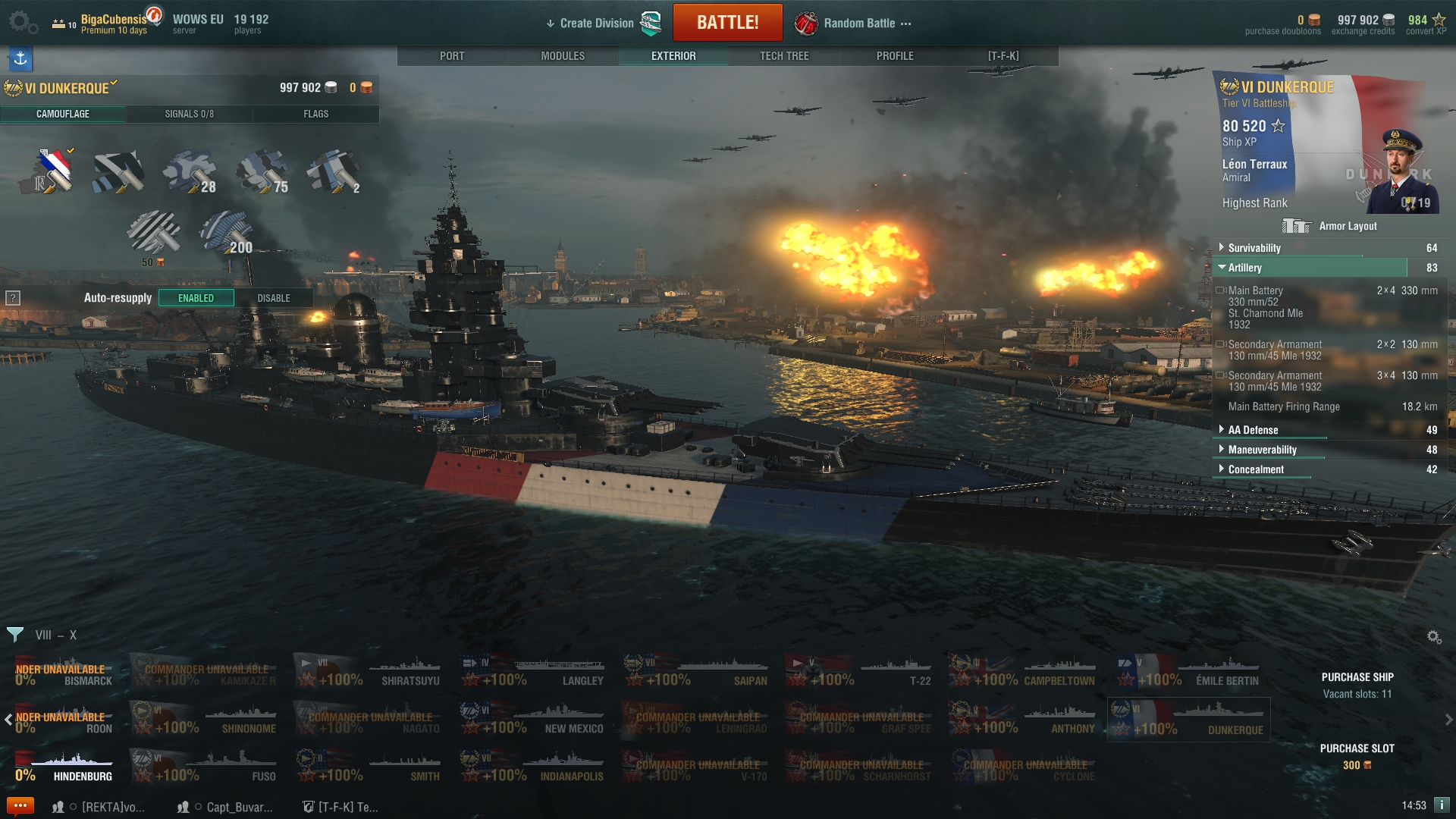This screenshot has height=819, width=1456.
Task: Click the anchor port icon
Action: click(x=20, y=58)
